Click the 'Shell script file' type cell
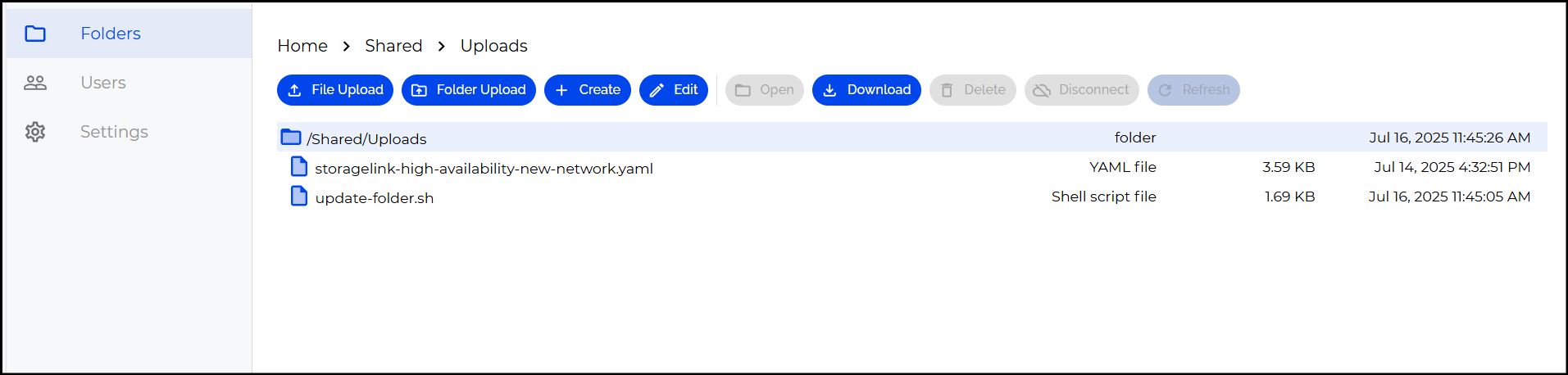Screen dimensions: 1568x375 click(1103, 197)
